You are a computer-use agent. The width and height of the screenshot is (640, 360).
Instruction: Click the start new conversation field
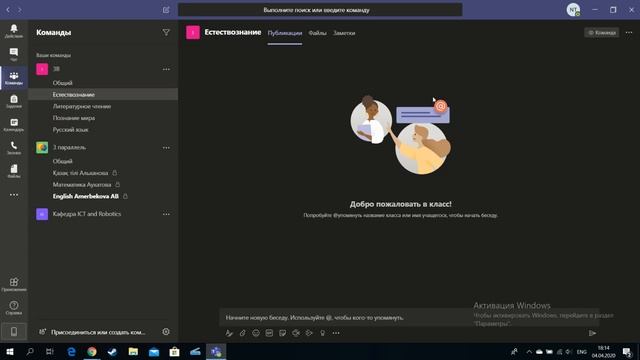409,318
